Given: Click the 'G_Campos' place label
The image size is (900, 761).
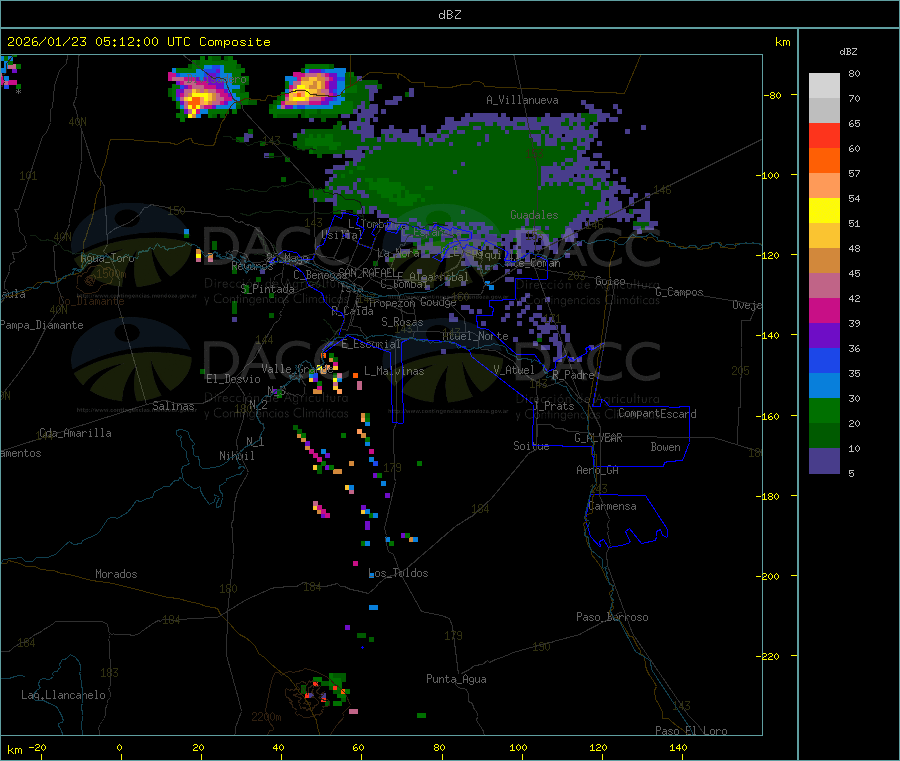Looking at the screenshot, I should click(679, 292).
